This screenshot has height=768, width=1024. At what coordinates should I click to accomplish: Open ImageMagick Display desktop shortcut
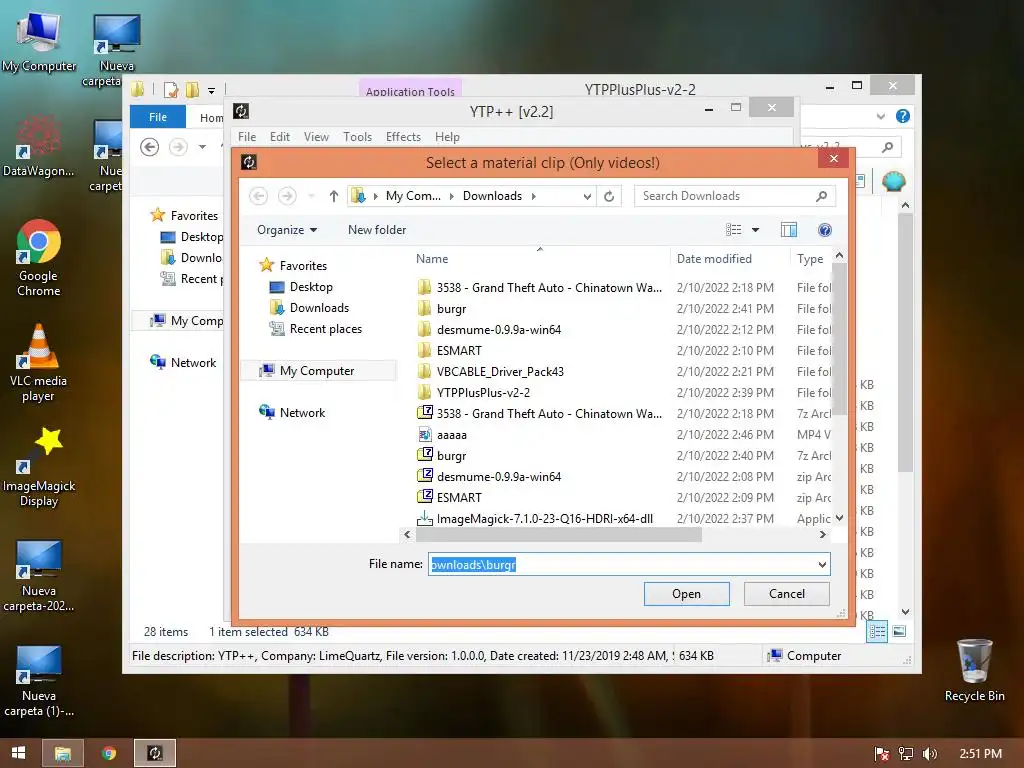click(39, 468)
